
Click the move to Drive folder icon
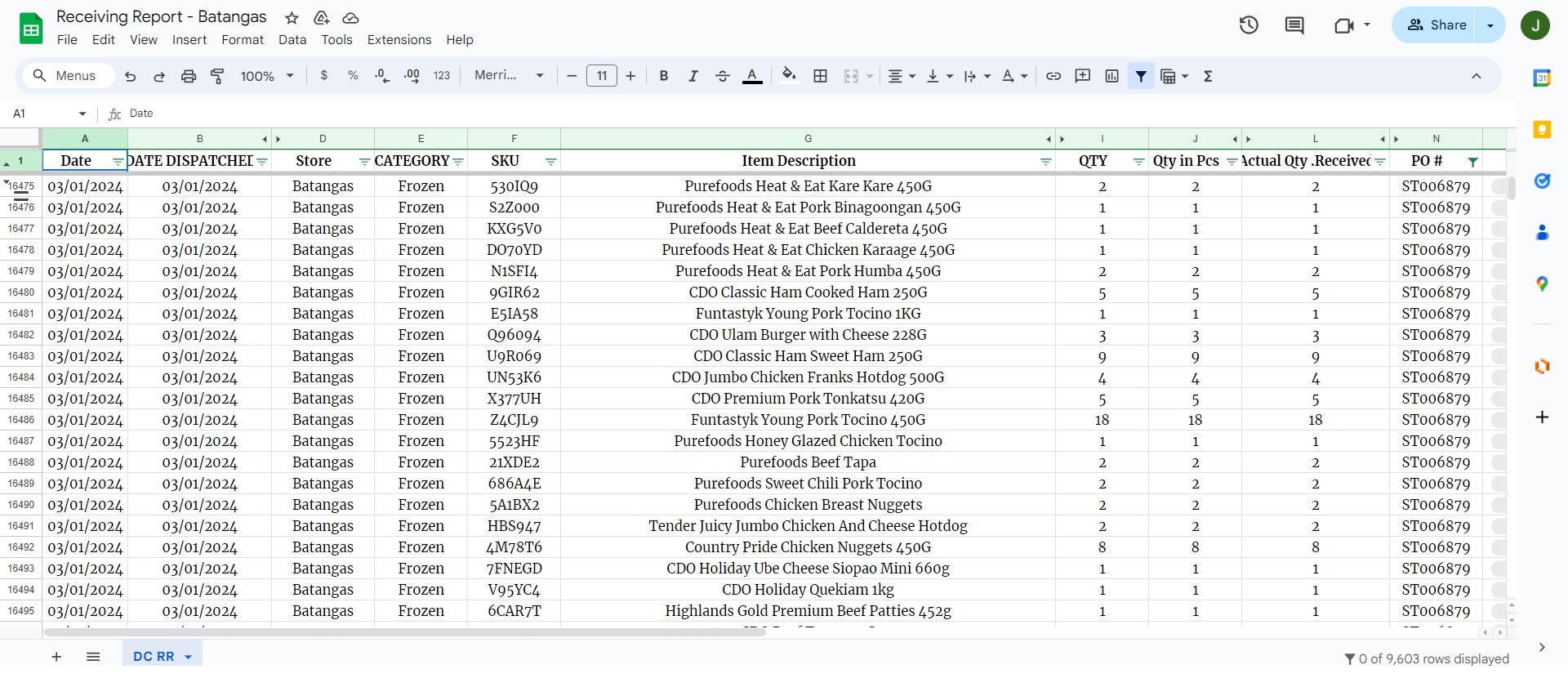click(x=321, y=18)
